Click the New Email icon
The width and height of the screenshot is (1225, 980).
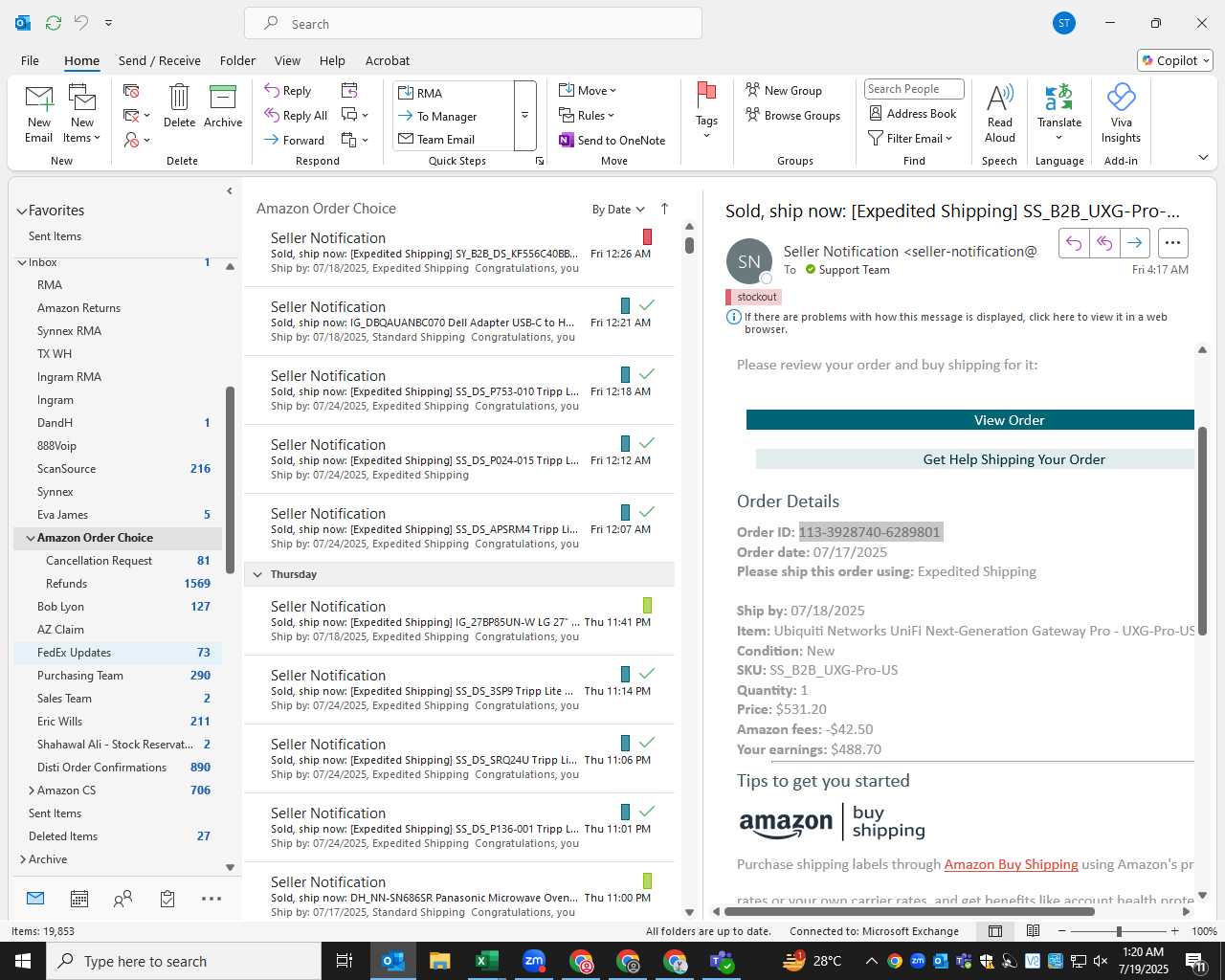click(x=38, y=112)
